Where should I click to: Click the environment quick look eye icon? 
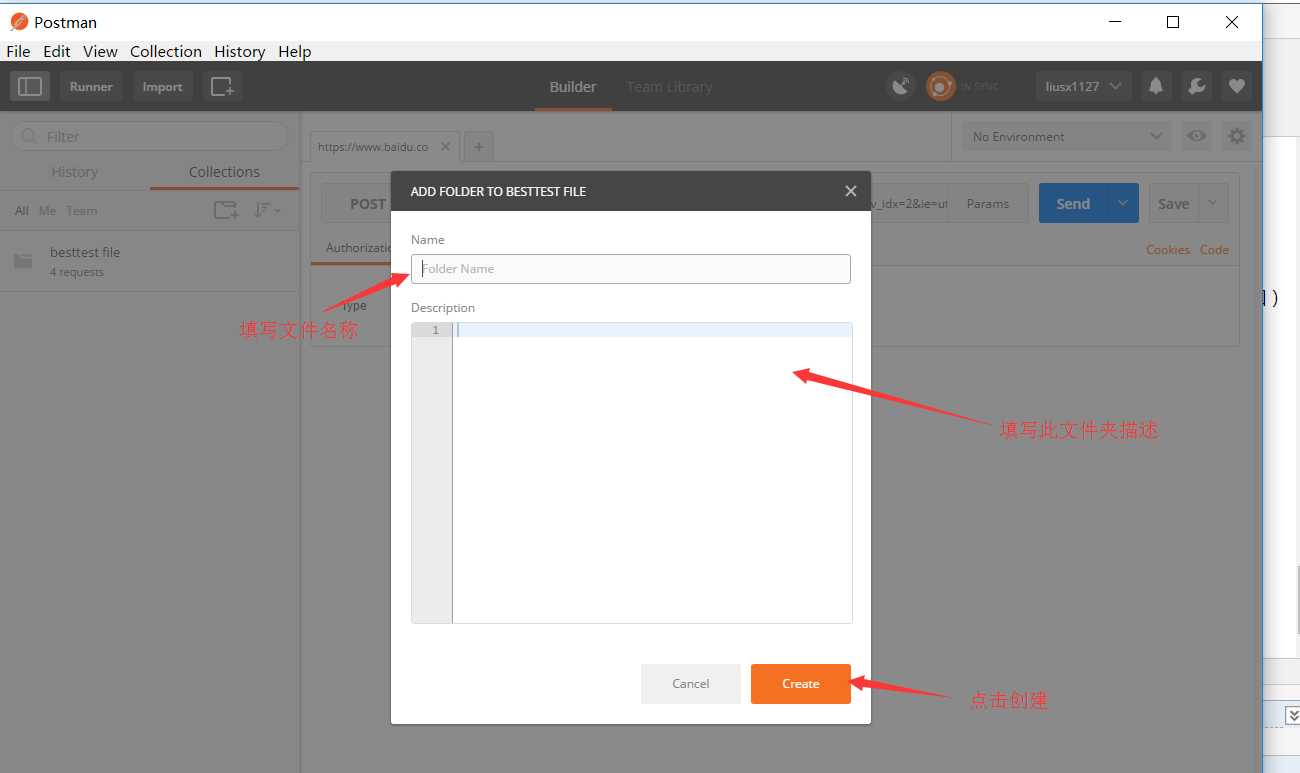[x=1196, y=136]
